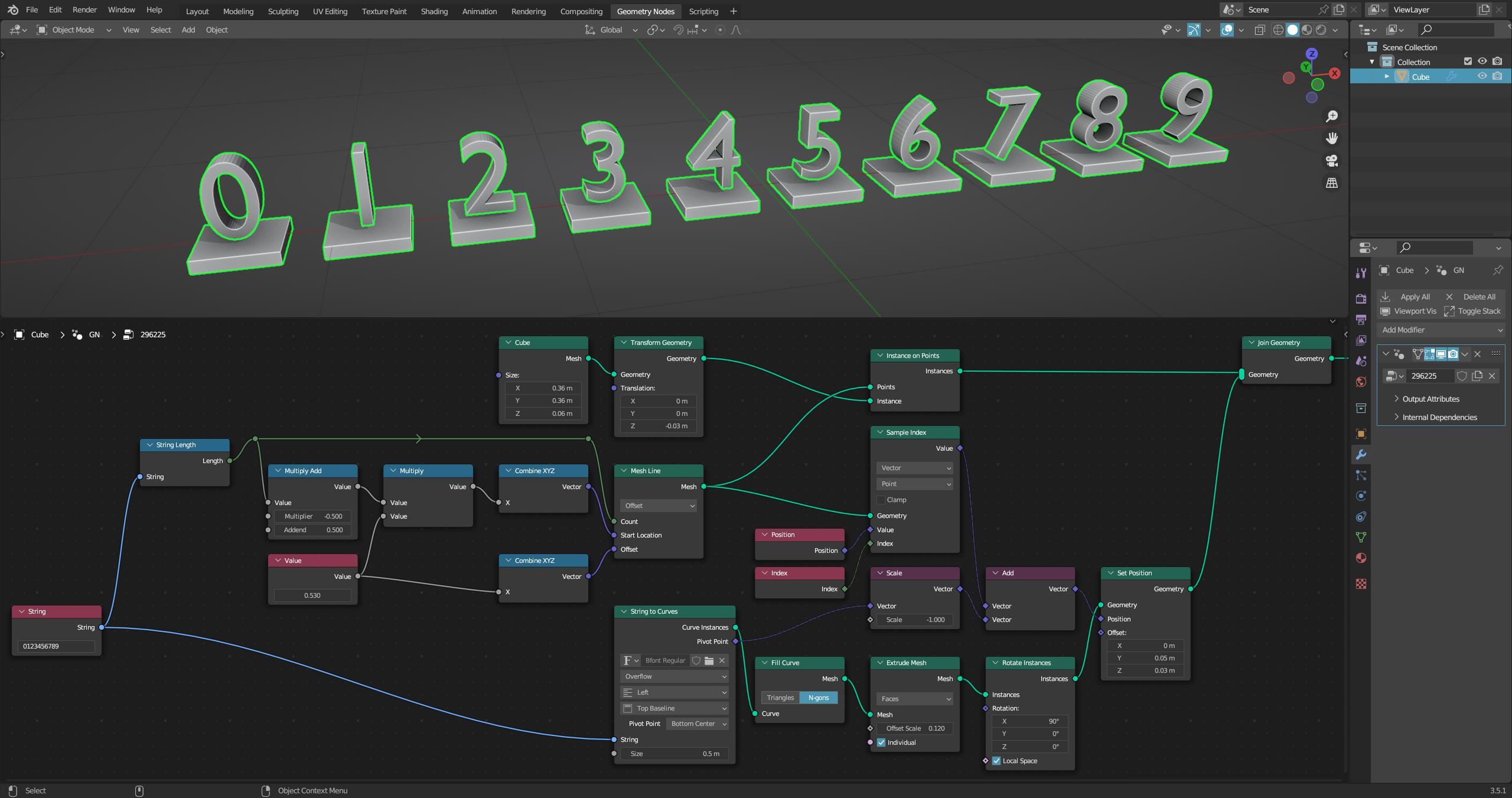Open the Object properties tab icon

pyautogui.click(x=1361, y=434)
